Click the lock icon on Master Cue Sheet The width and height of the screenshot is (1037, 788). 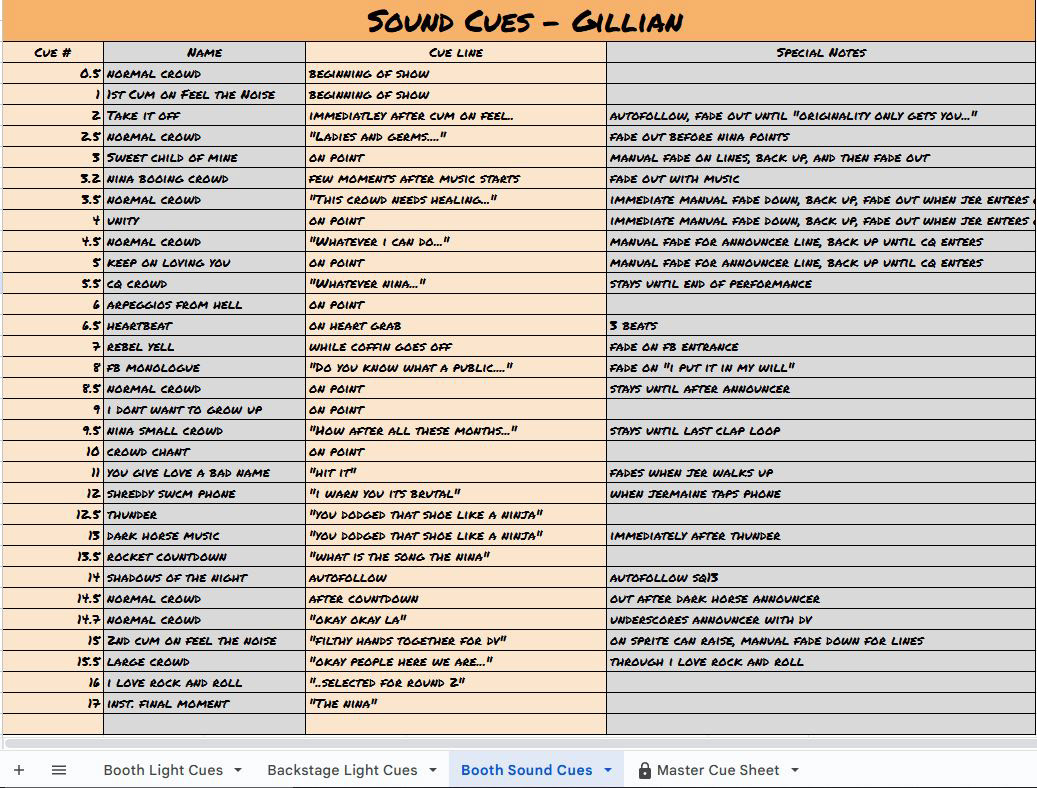pyautogui.click(x=645, y=770)
